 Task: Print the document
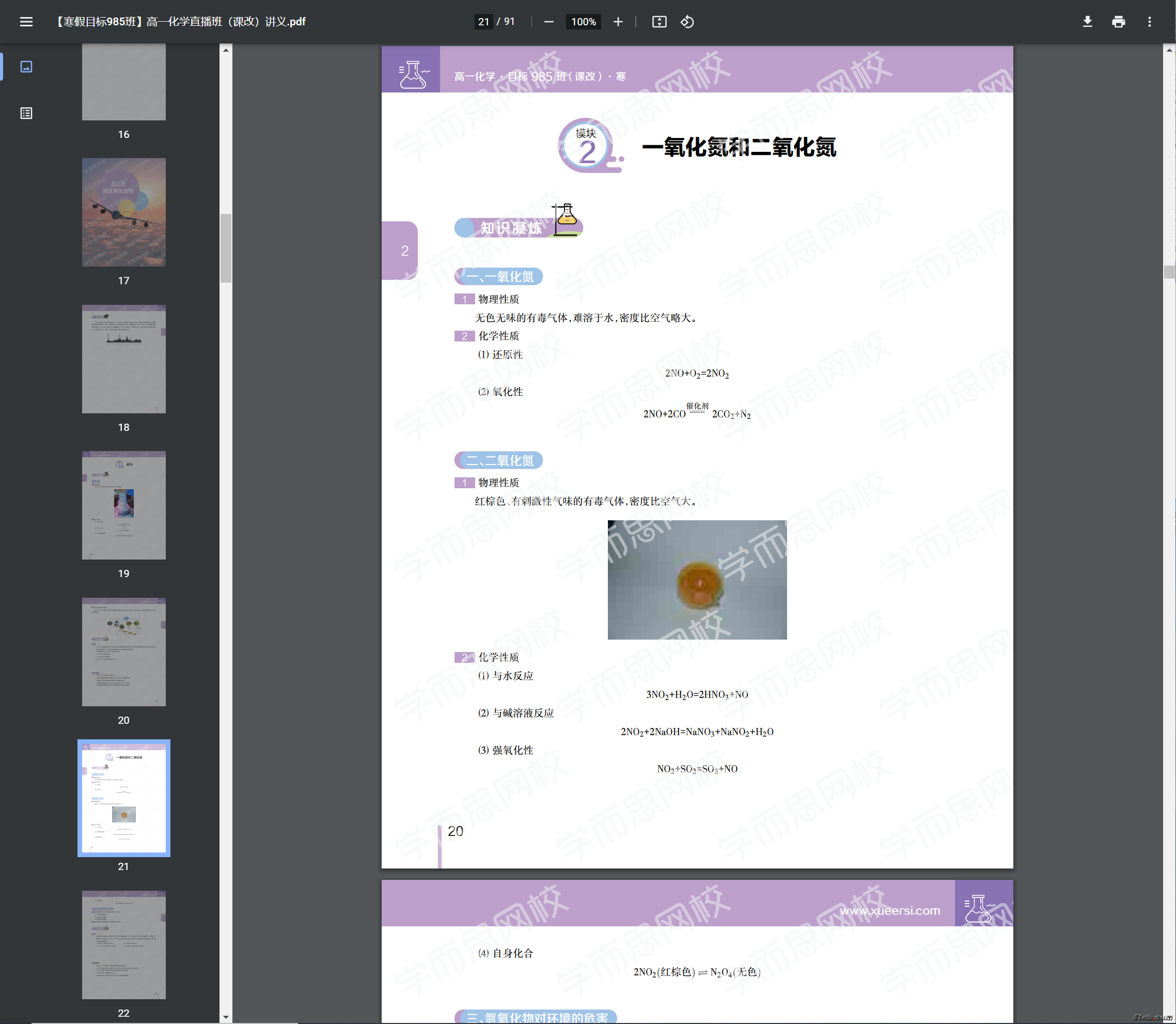(x=1118, y=22)
